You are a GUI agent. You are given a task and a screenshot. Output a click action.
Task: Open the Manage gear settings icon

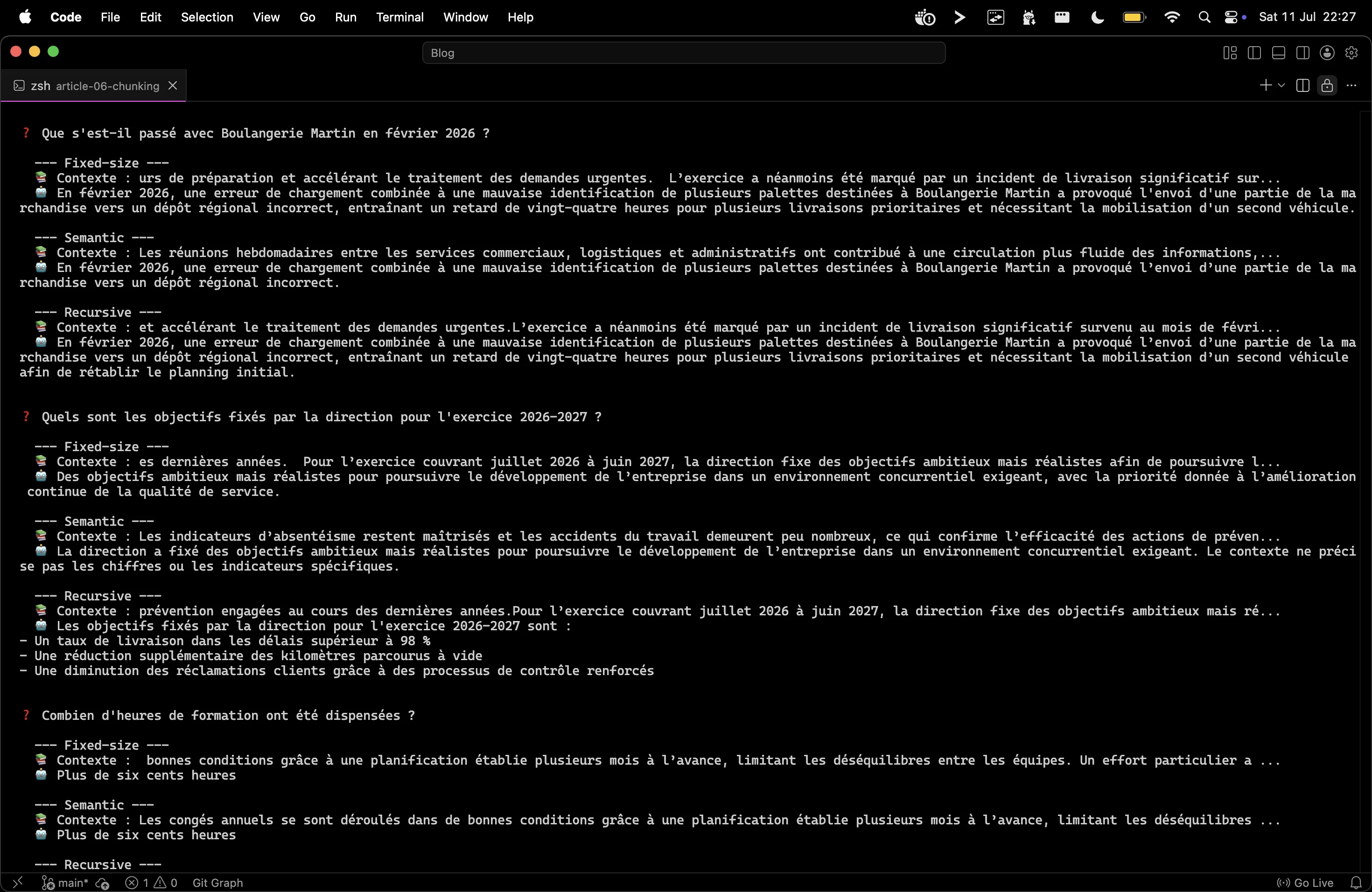tap(1351, 53)
